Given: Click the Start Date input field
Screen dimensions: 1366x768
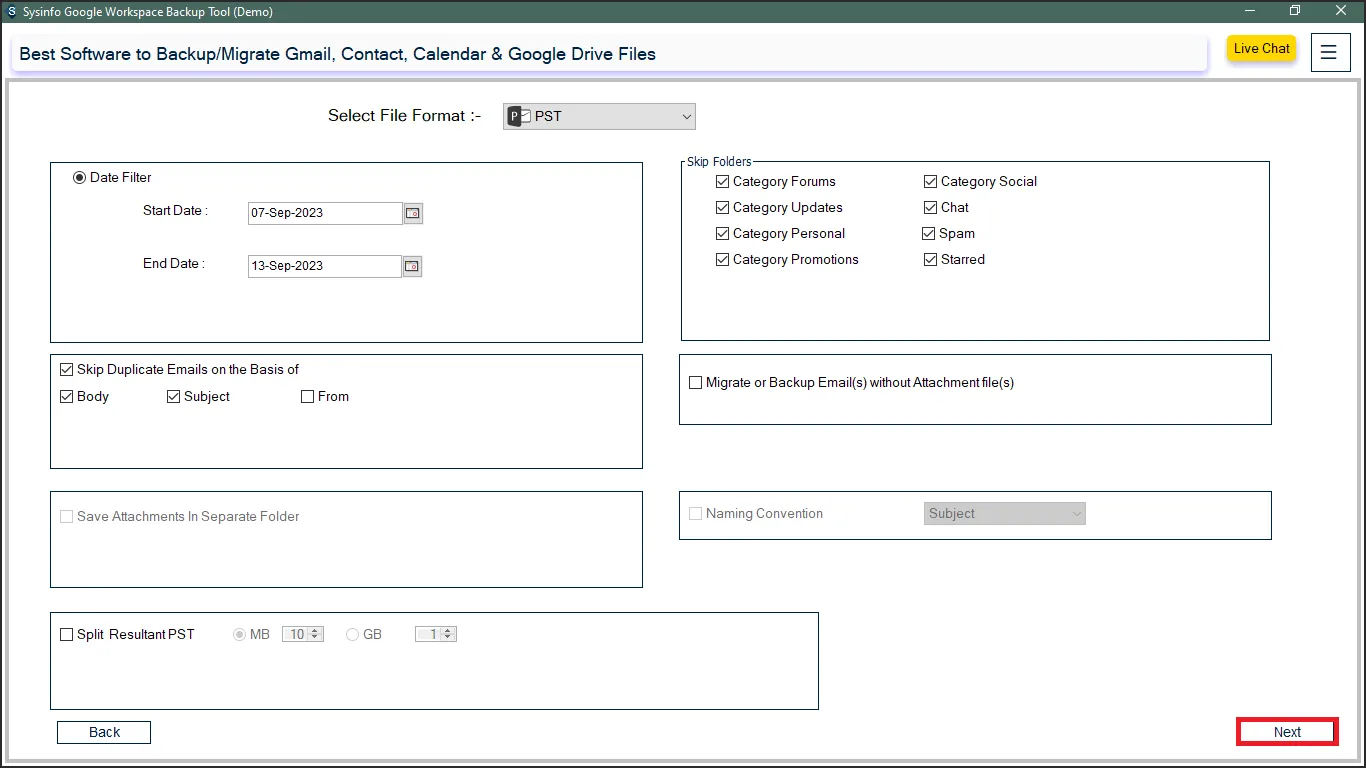Looking at the screenshot, I should pos(324,213).
